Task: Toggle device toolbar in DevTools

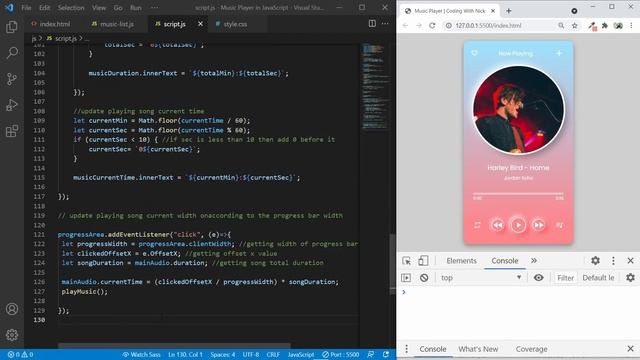Action: point(423,260)
